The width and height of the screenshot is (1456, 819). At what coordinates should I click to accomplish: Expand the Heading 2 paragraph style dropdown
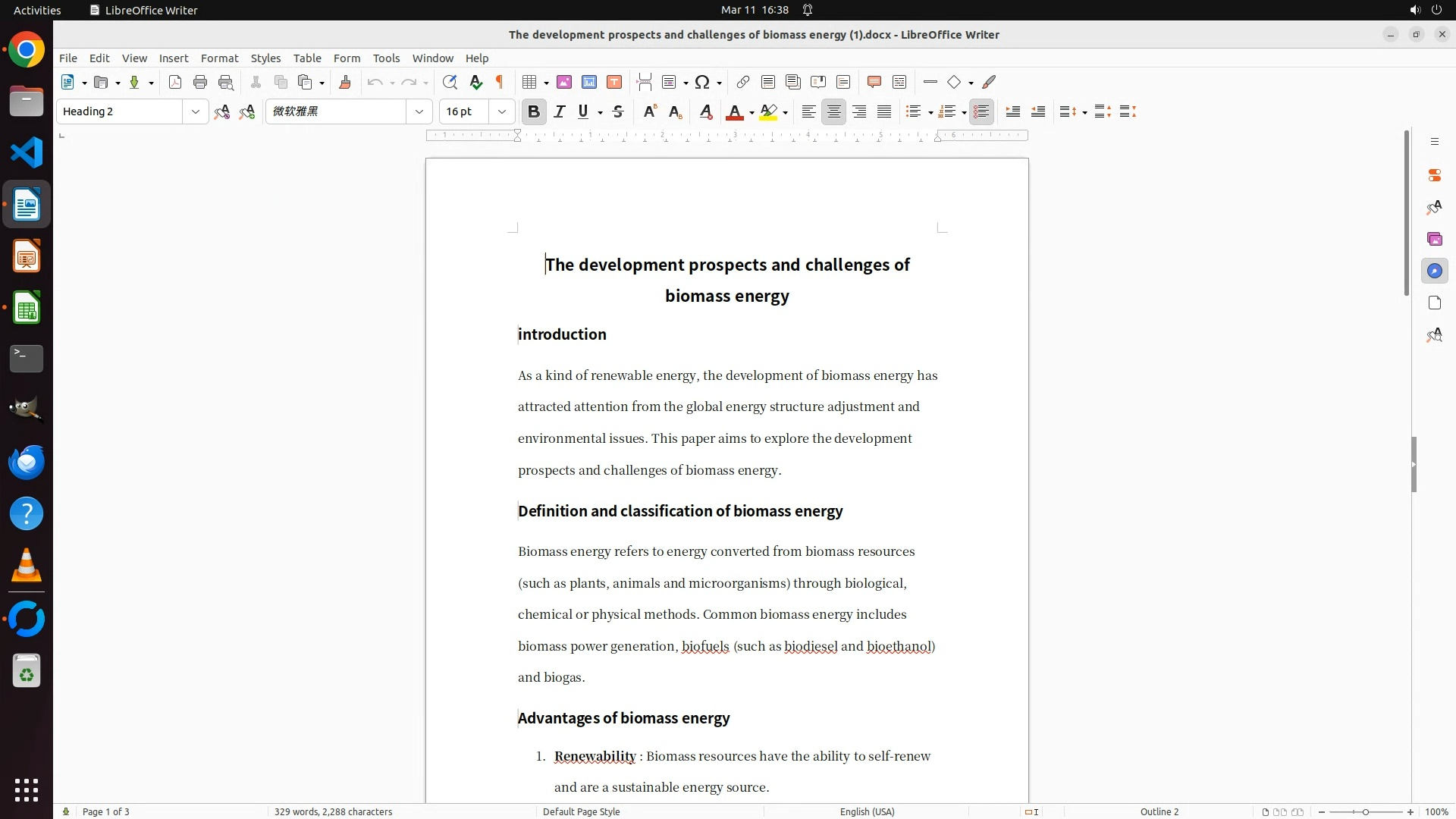tap(196, 112)
